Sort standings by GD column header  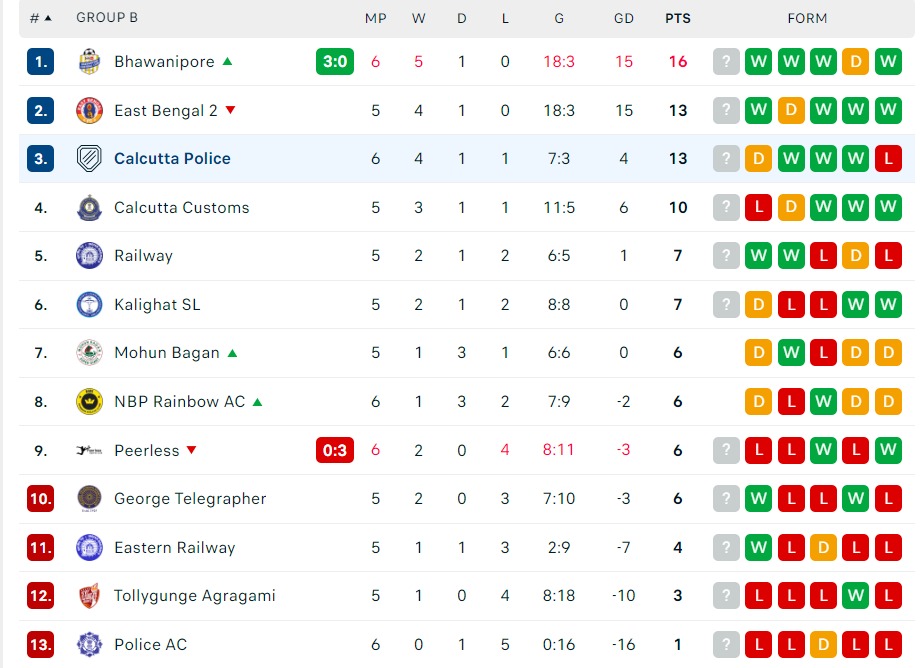tap(624, 18)
